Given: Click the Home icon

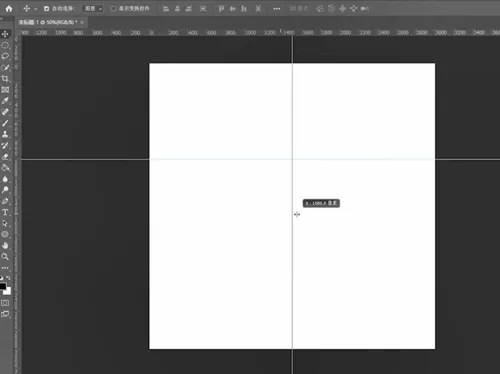Looking at the screenshot, I should click(9, 9).
